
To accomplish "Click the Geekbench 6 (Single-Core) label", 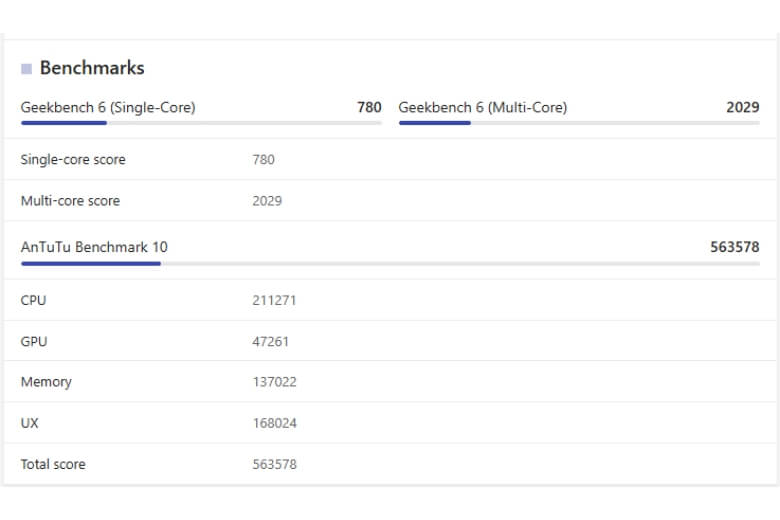I will (108, 107).
